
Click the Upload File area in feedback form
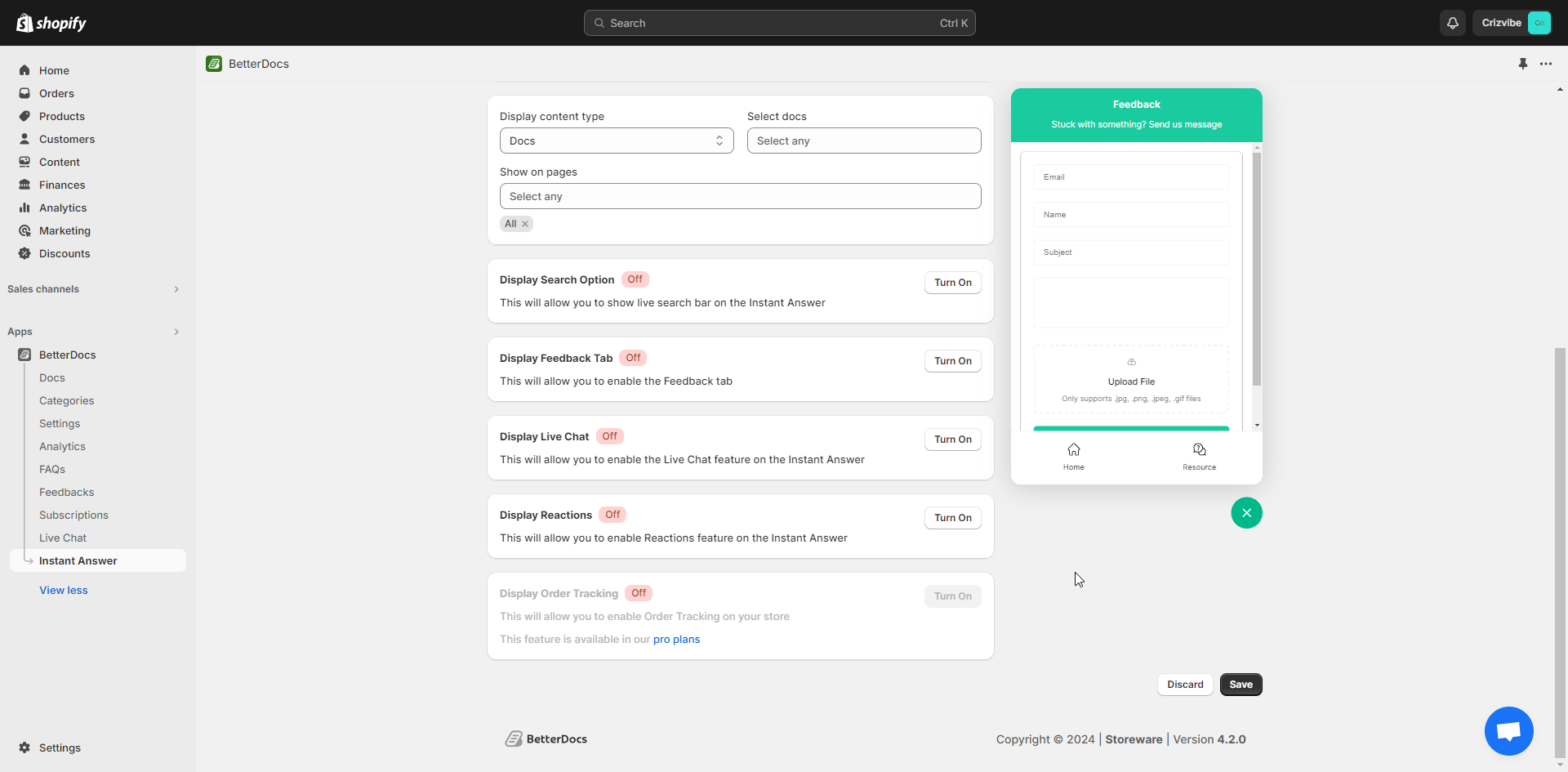pyautogui.click(x=1131, y=380)
